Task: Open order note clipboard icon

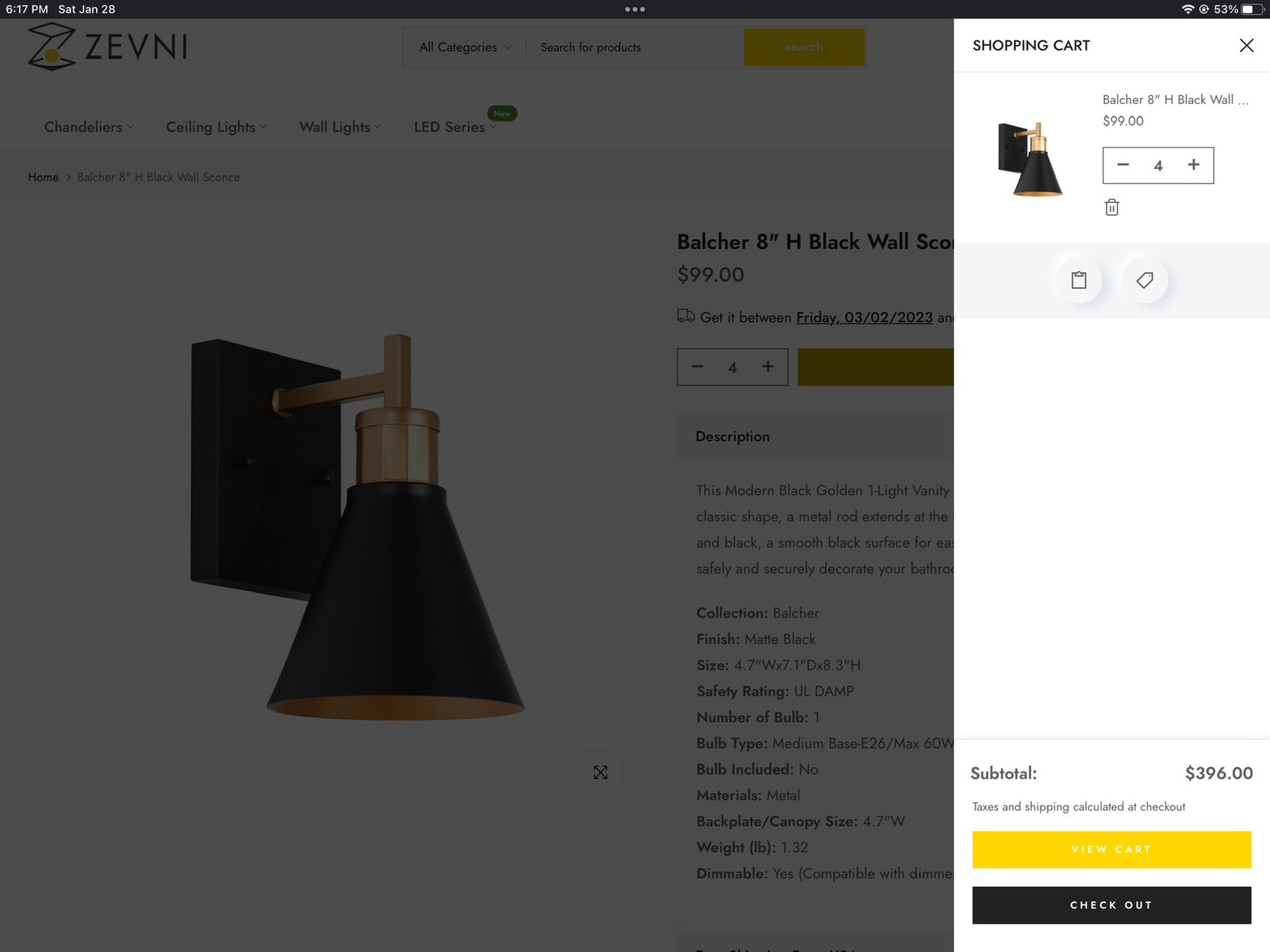Action: (x=1079, y=280)
